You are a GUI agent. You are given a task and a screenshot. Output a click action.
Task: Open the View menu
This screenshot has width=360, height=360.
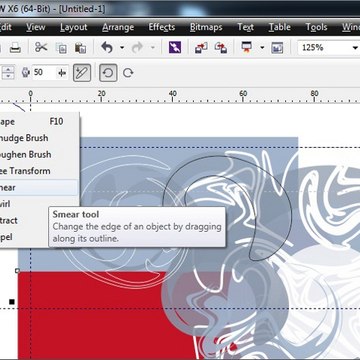click(x=36, y=27)
